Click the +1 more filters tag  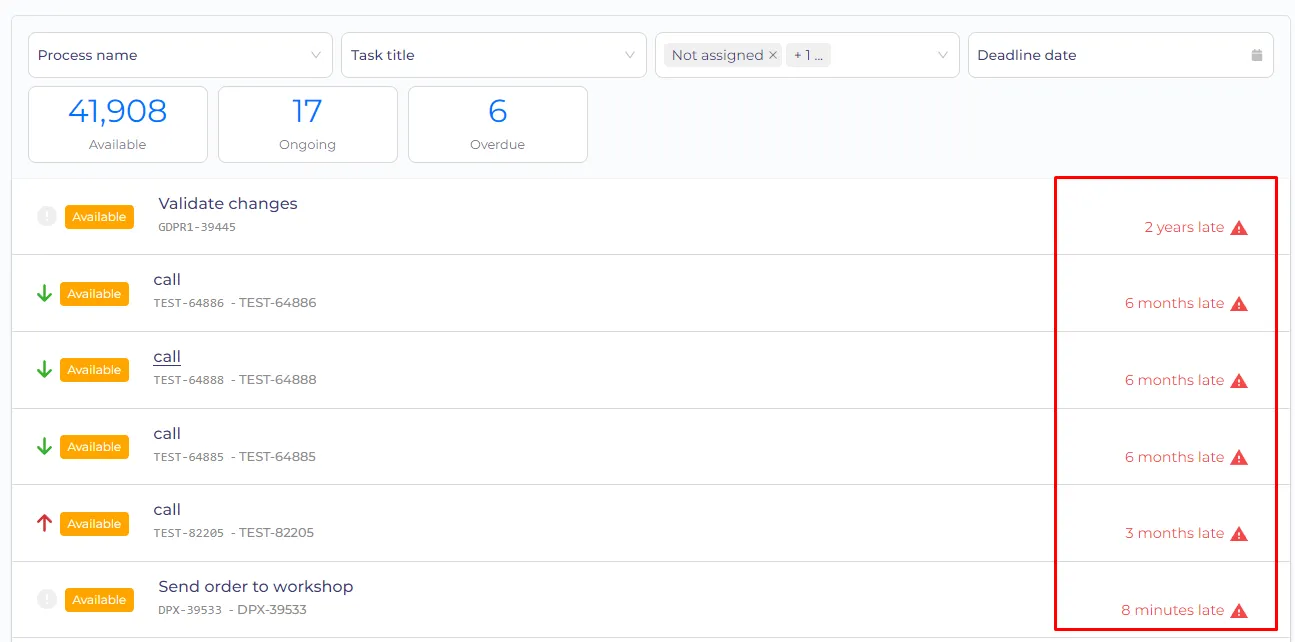pyautogui.click(x=808, y=55)
